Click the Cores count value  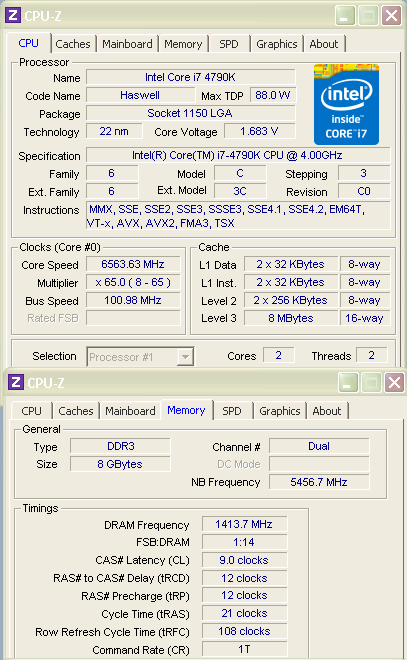pyautogui.click(x=279, y=355)
